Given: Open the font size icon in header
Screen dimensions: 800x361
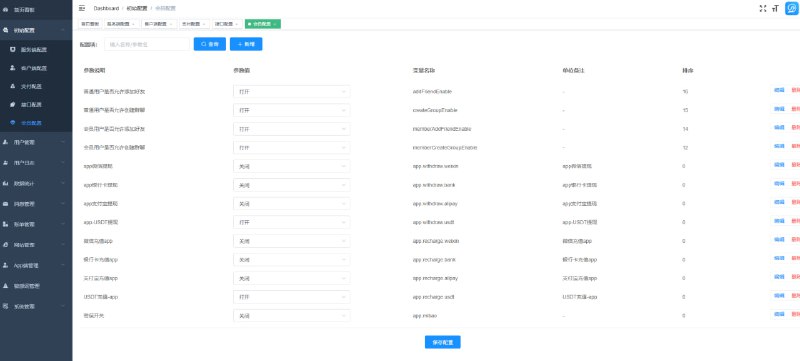Looking at the screenshot, I should tap(775, 8).
